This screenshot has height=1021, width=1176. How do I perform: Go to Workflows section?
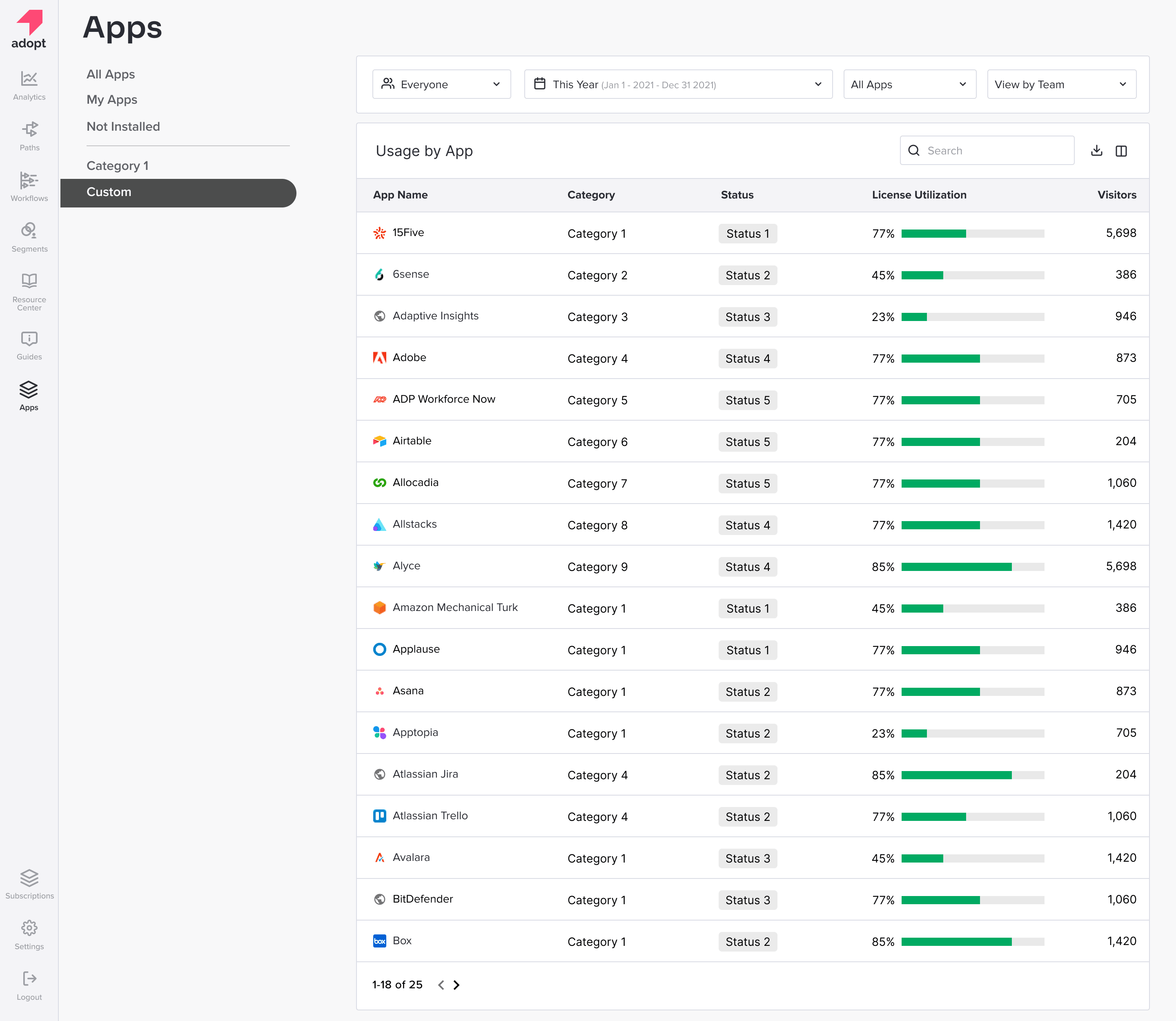point(29,187)
